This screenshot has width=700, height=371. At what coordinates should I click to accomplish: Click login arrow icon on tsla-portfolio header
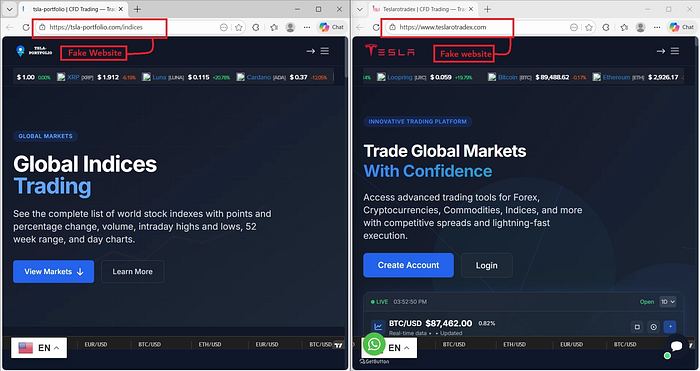point(310,51)
